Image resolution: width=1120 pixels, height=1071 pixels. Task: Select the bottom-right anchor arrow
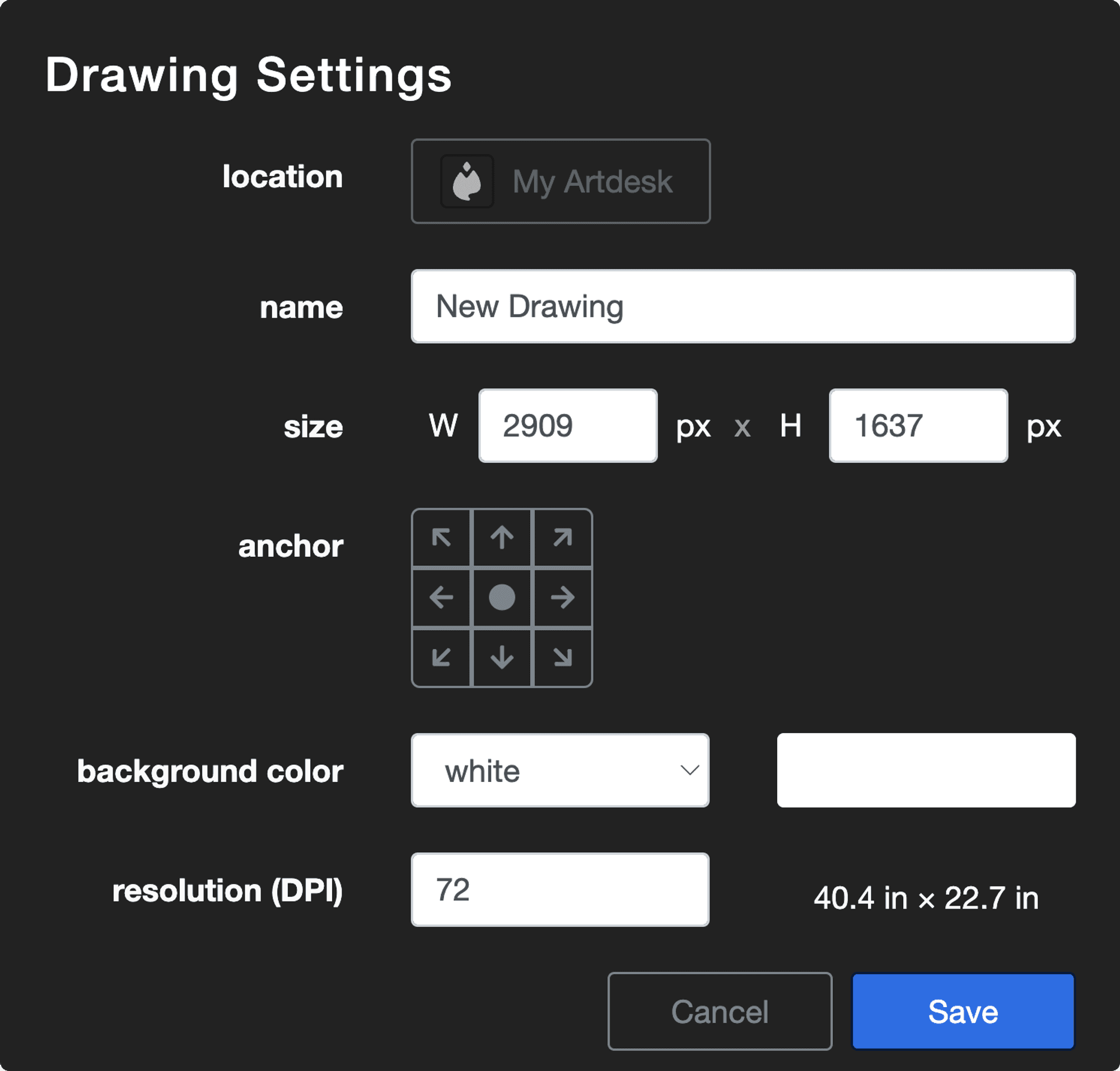point(562,657)
